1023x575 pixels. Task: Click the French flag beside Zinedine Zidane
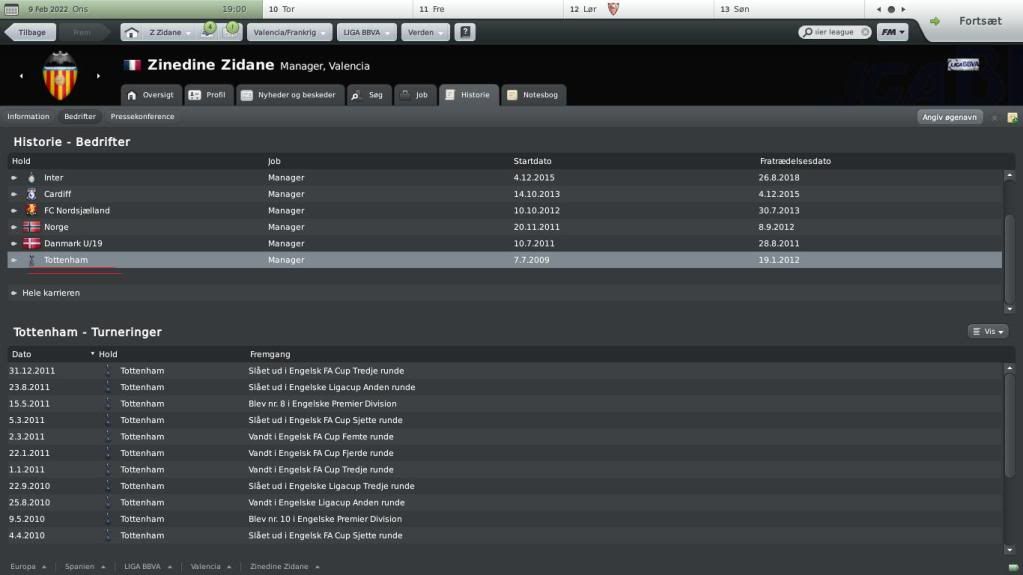(132, 65)
